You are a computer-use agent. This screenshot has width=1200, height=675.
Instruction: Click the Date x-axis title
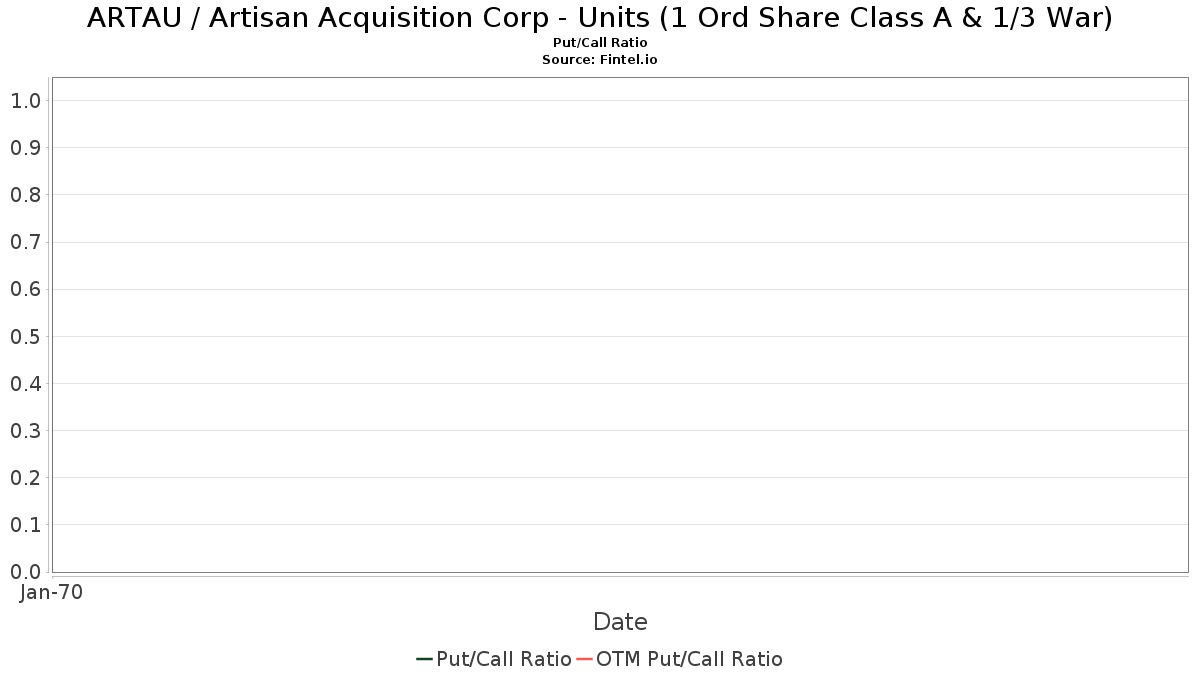pos(620,622)
